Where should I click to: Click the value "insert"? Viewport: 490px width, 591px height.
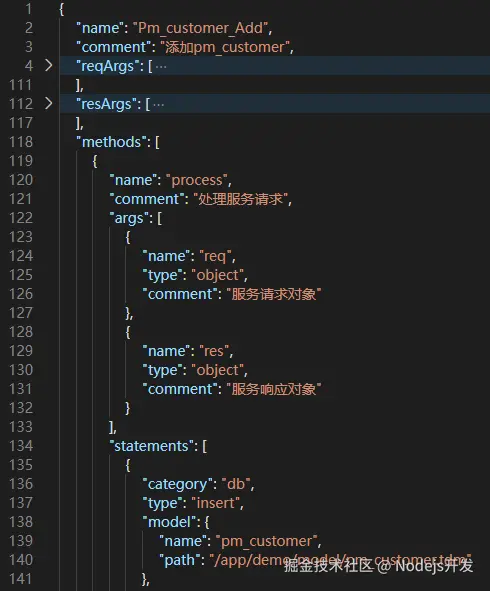(216, 503)
